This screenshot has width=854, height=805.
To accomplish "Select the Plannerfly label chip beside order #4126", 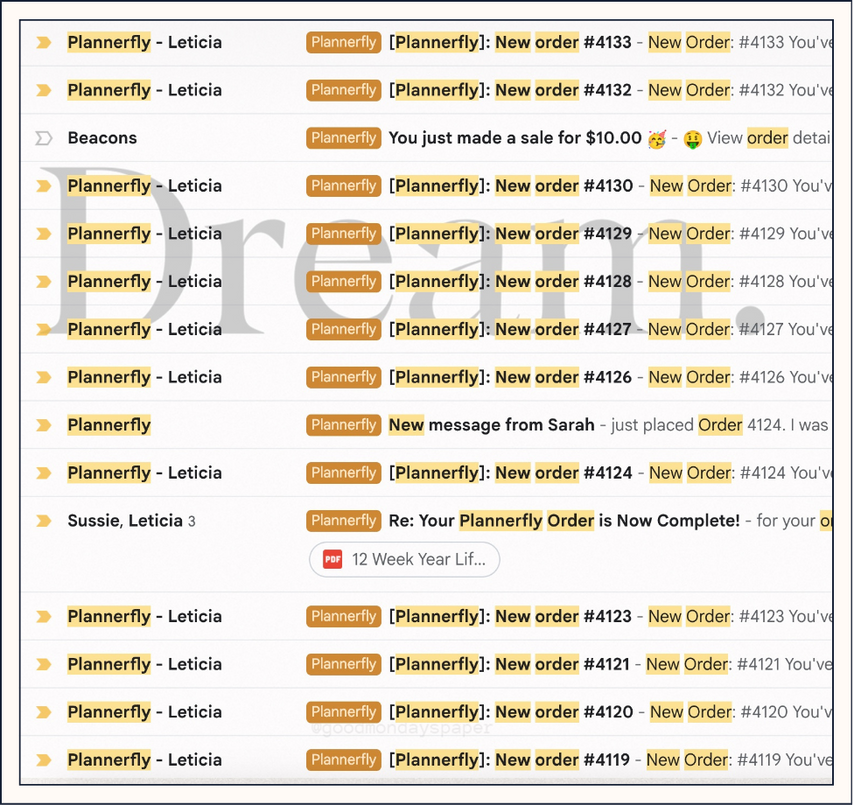I will 344,377.
